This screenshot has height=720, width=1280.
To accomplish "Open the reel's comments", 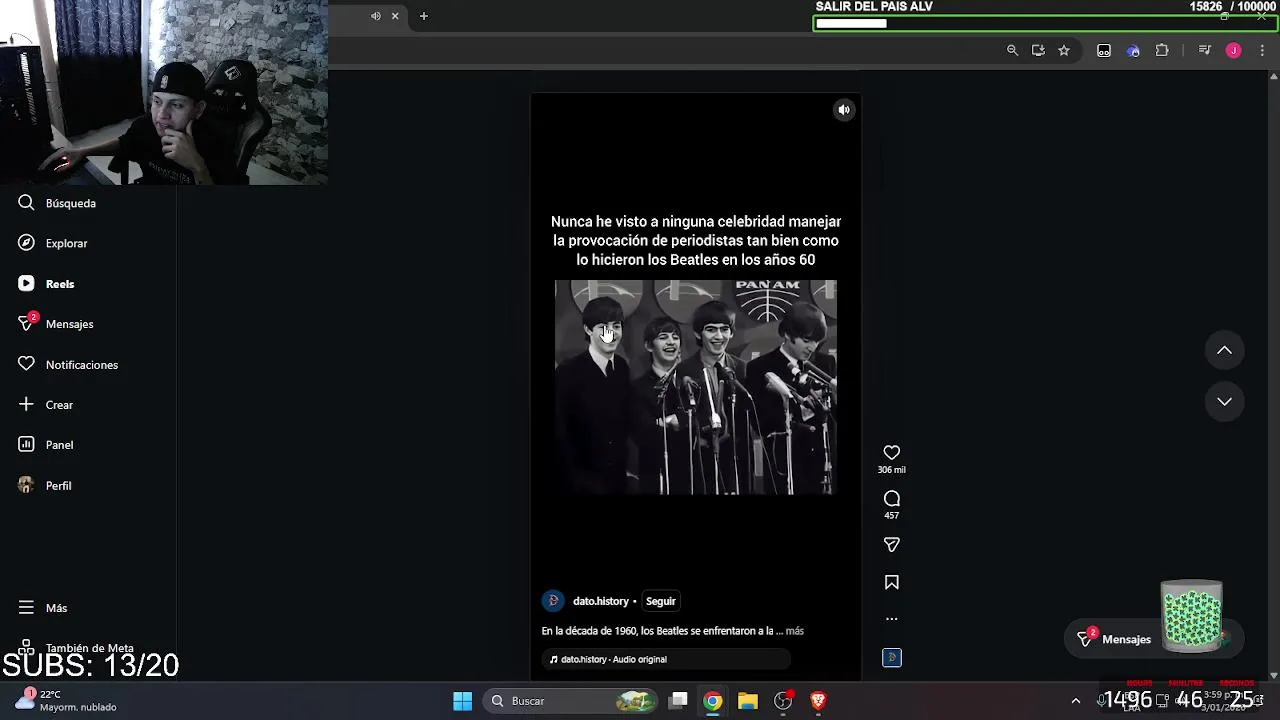I will (892, 499).
